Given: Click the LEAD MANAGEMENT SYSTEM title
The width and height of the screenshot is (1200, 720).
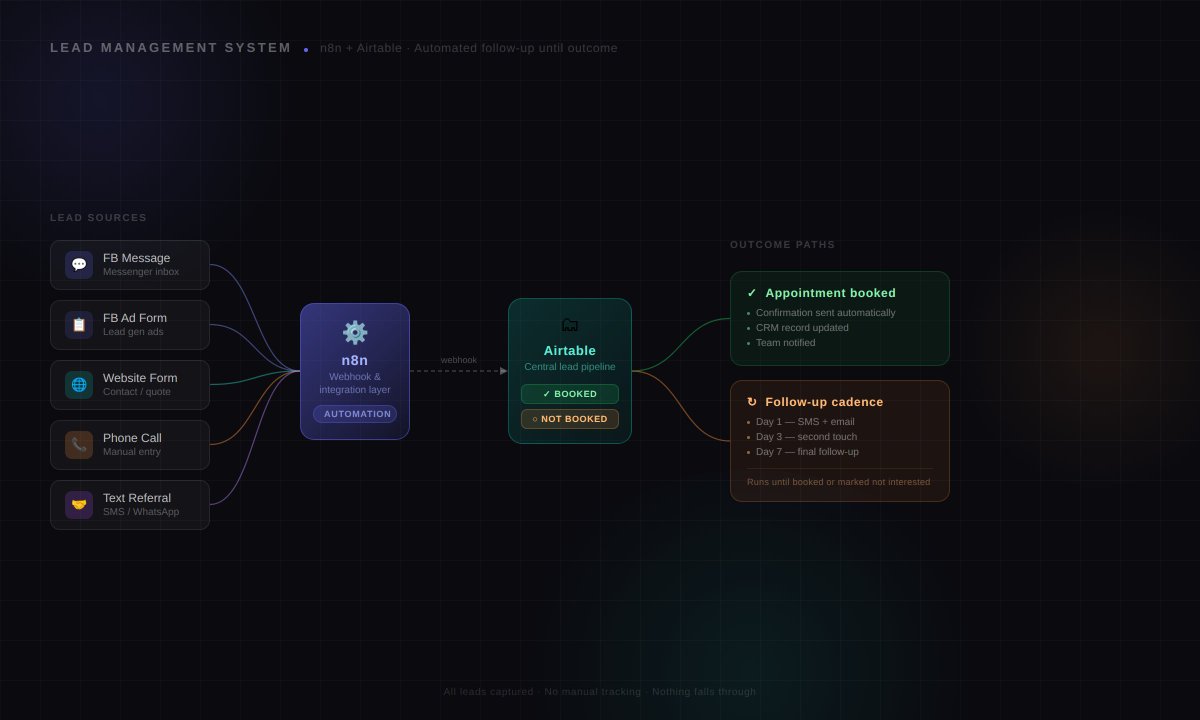Looking at the screenshot, I should (171, 48).
